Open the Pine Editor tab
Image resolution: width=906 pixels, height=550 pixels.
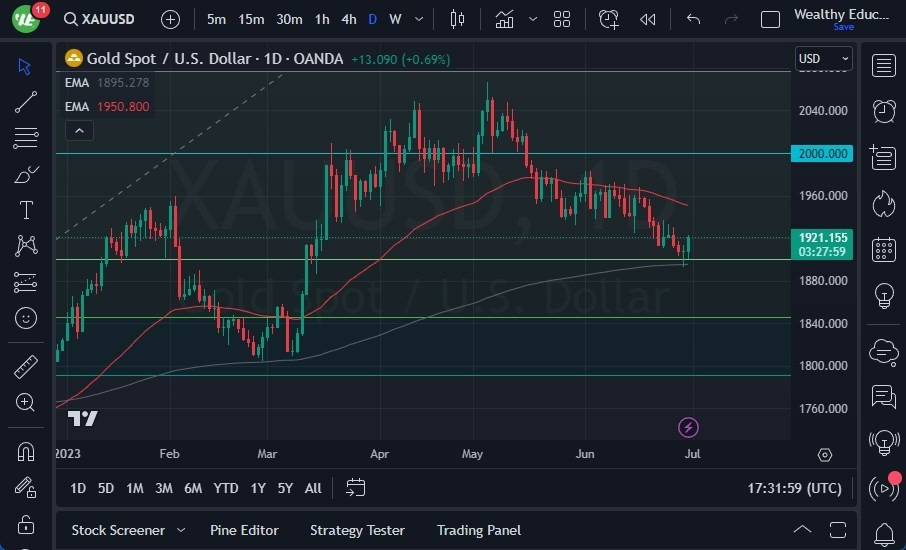pos(244,530)
